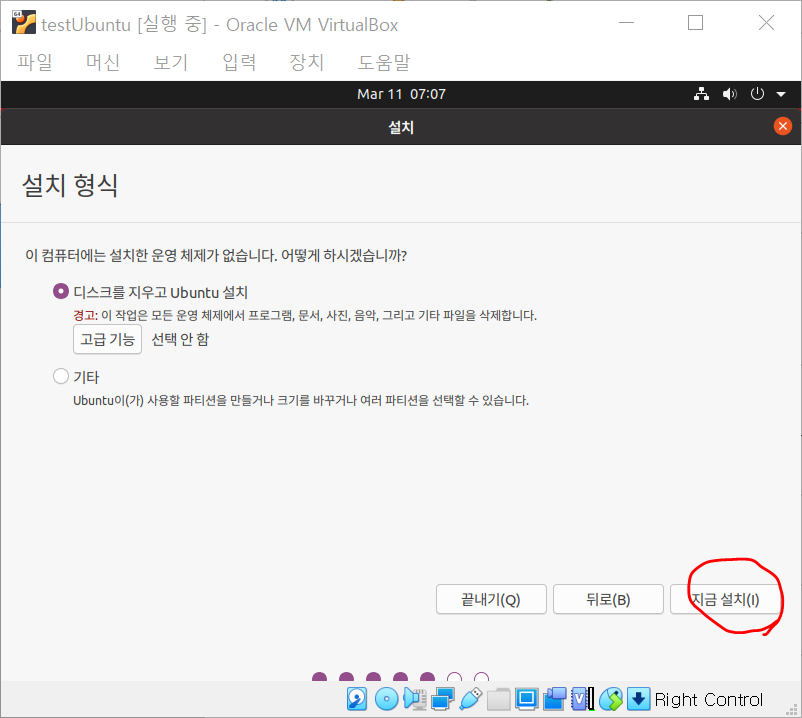Click the Ubuntu network status icon
The width and height of the screenshot is (802, 718).
701,94
